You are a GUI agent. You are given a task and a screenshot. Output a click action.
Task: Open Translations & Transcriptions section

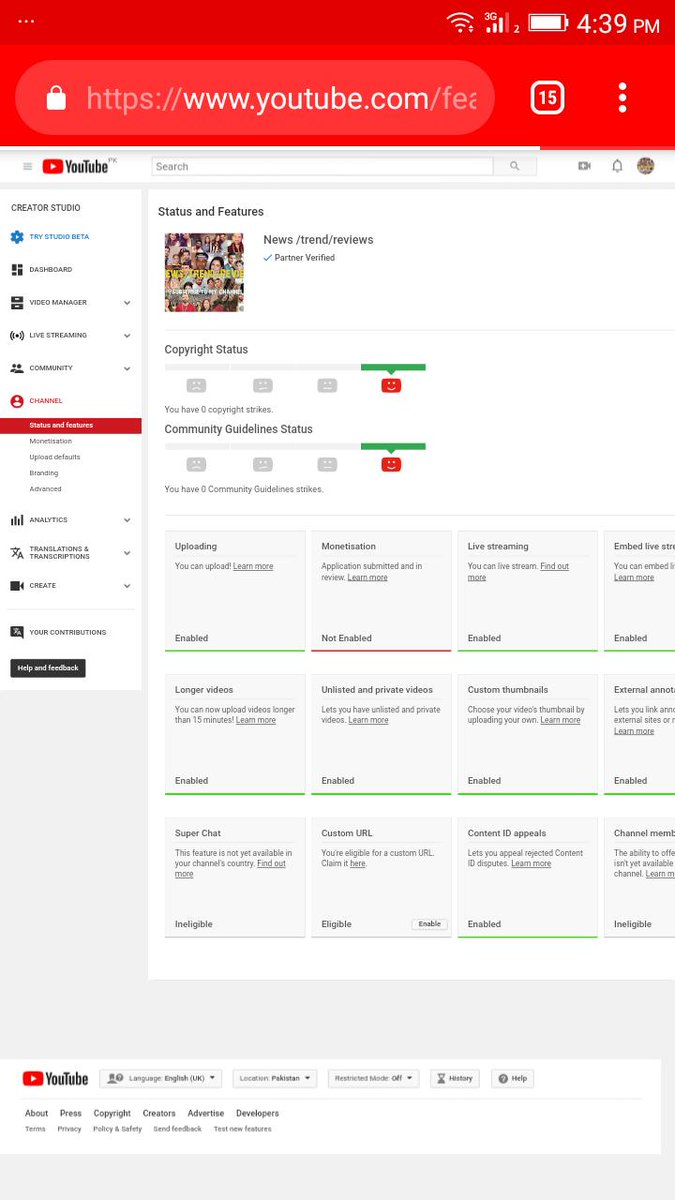pyautogui.click(x=59, y=552)
